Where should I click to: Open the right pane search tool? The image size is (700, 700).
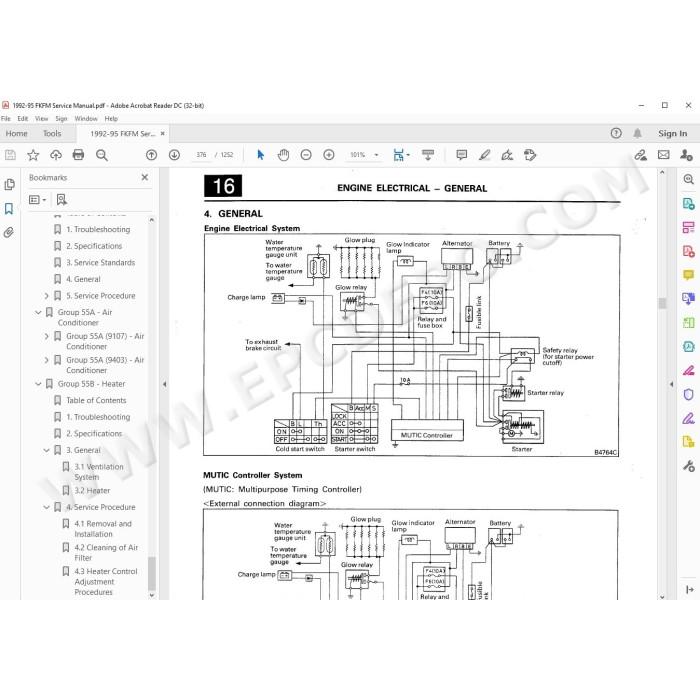(x=688, y=179)
